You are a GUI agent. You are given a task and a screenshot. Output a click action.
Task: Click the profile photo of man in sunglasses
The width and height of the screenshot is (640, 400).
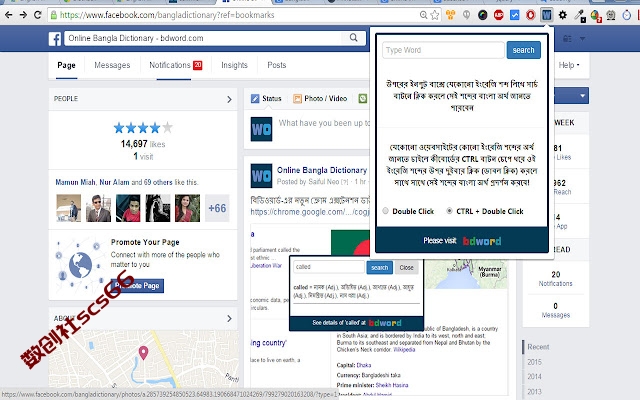pos(98,208)
